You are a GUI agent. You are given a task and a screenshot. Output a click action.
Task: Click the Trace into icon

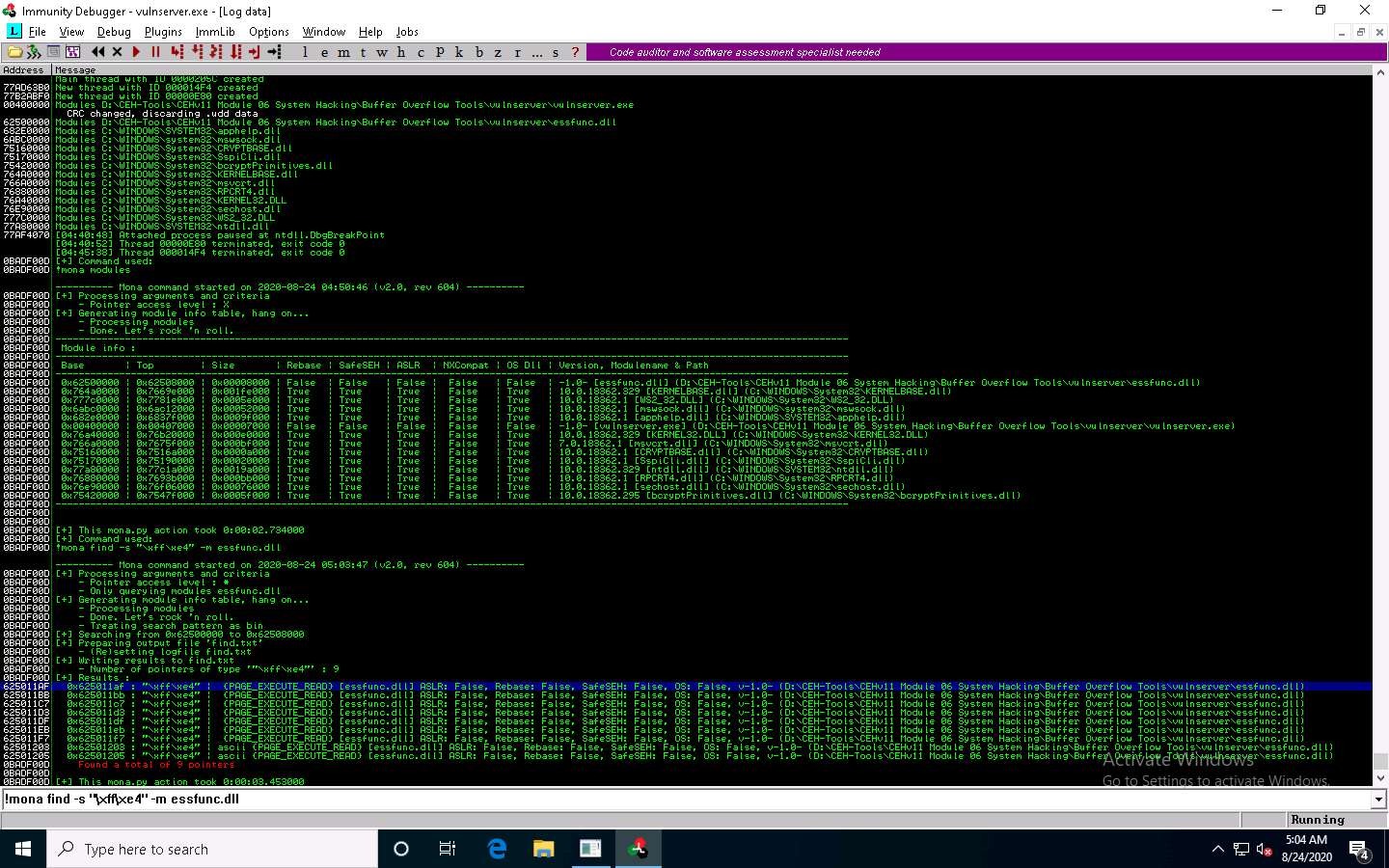click(x=216, y=52)
